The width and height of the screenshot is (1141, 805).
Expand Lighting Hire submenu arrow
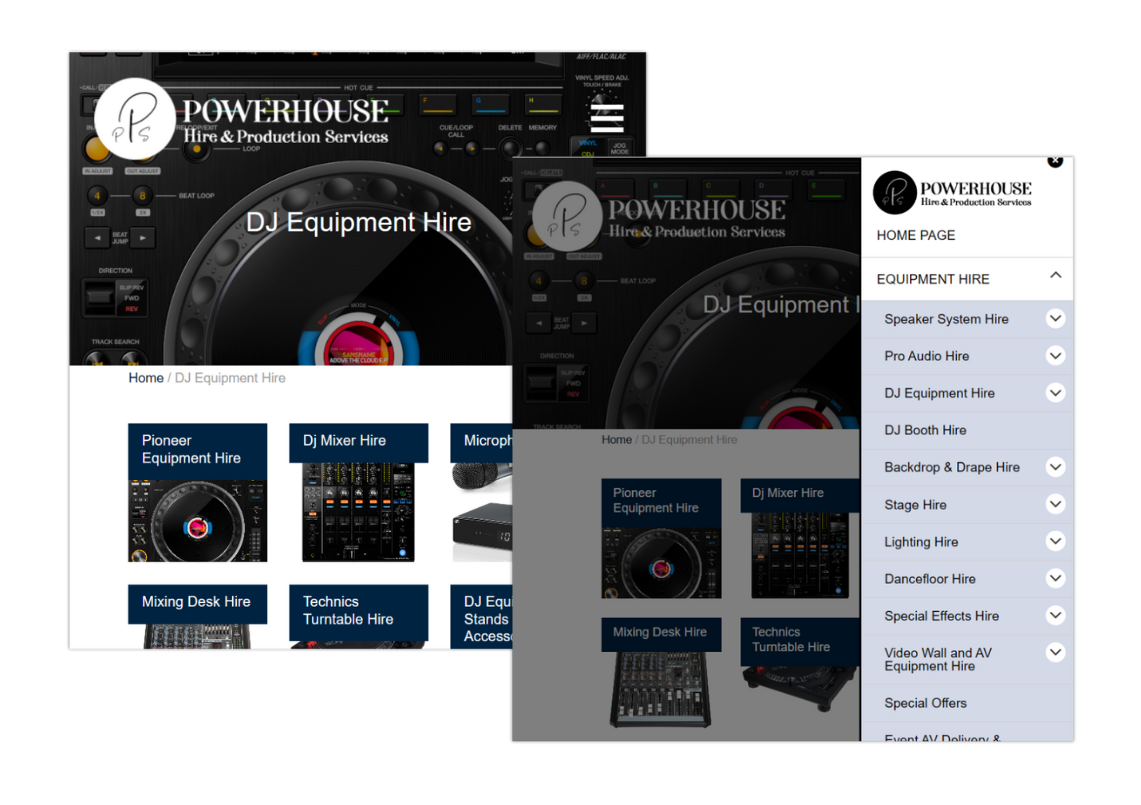1055,541
